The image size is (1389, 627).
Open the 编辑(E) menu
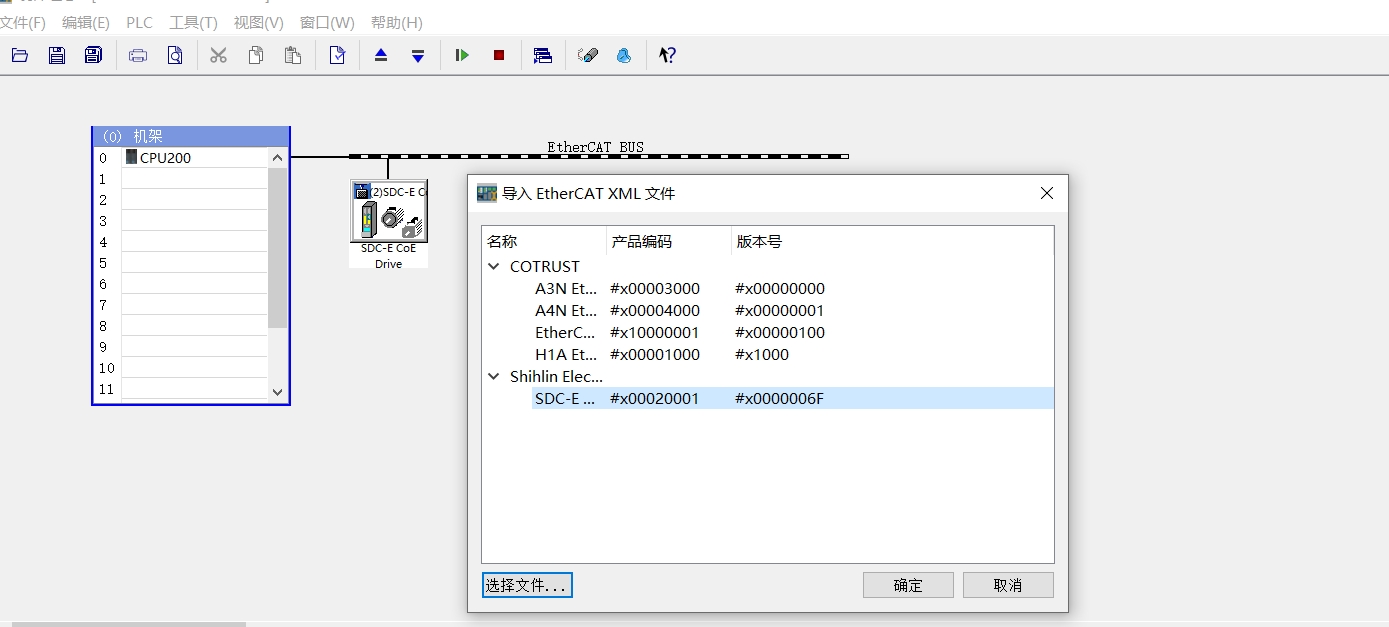pyautogui.click(x=86, y=22)
